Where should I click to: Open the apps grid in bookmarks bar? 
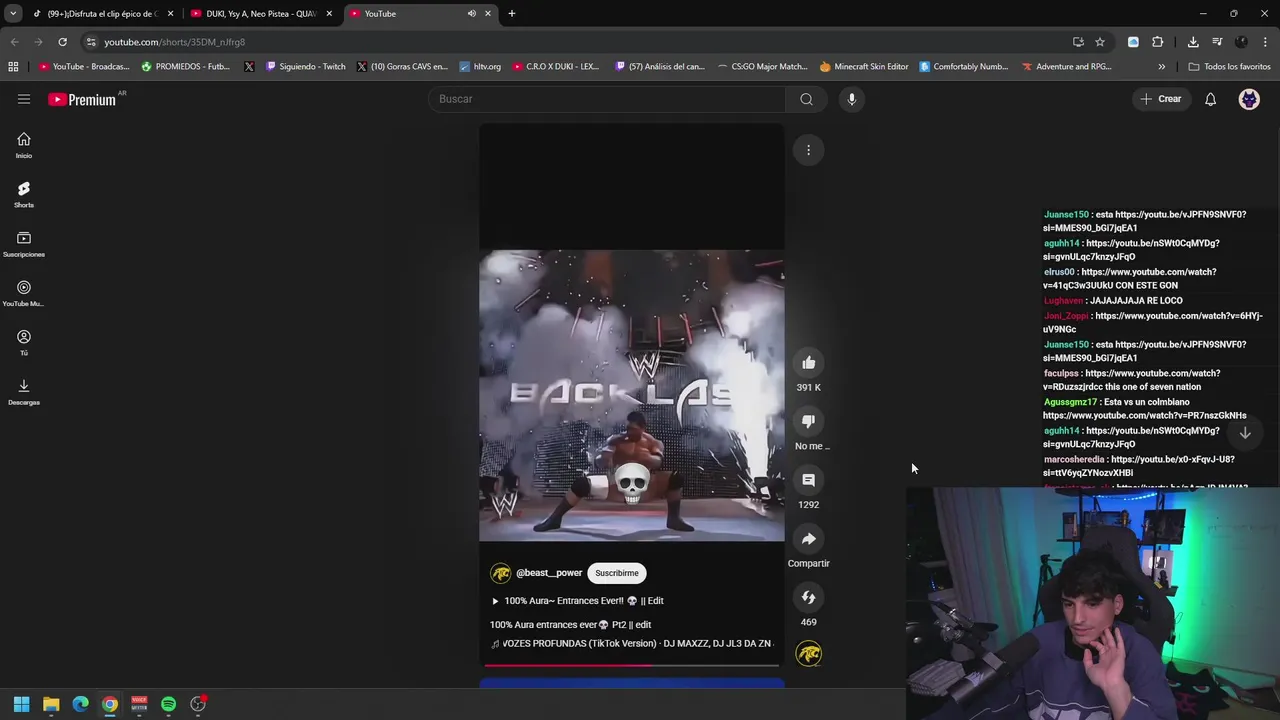pos(13,67)
